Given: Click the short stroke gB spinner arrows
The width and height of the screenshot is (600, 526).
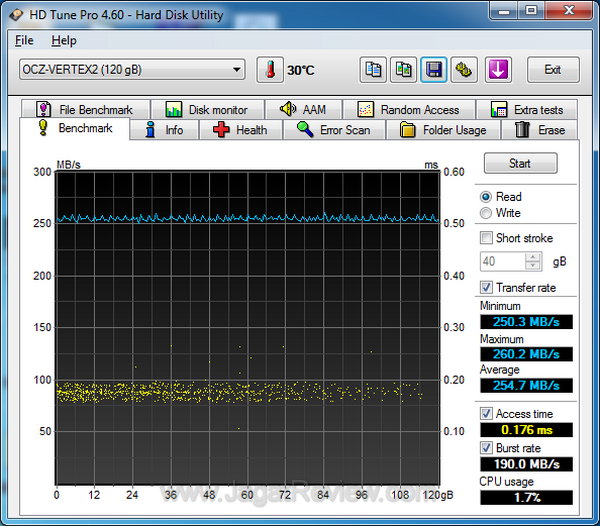Looking at the screenshot, I should click(x=534, y=262).
